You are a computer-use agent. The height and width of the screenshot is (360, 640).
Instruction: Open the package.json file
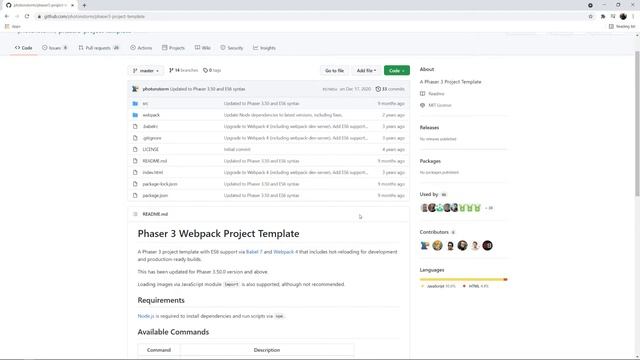point(155,196)
